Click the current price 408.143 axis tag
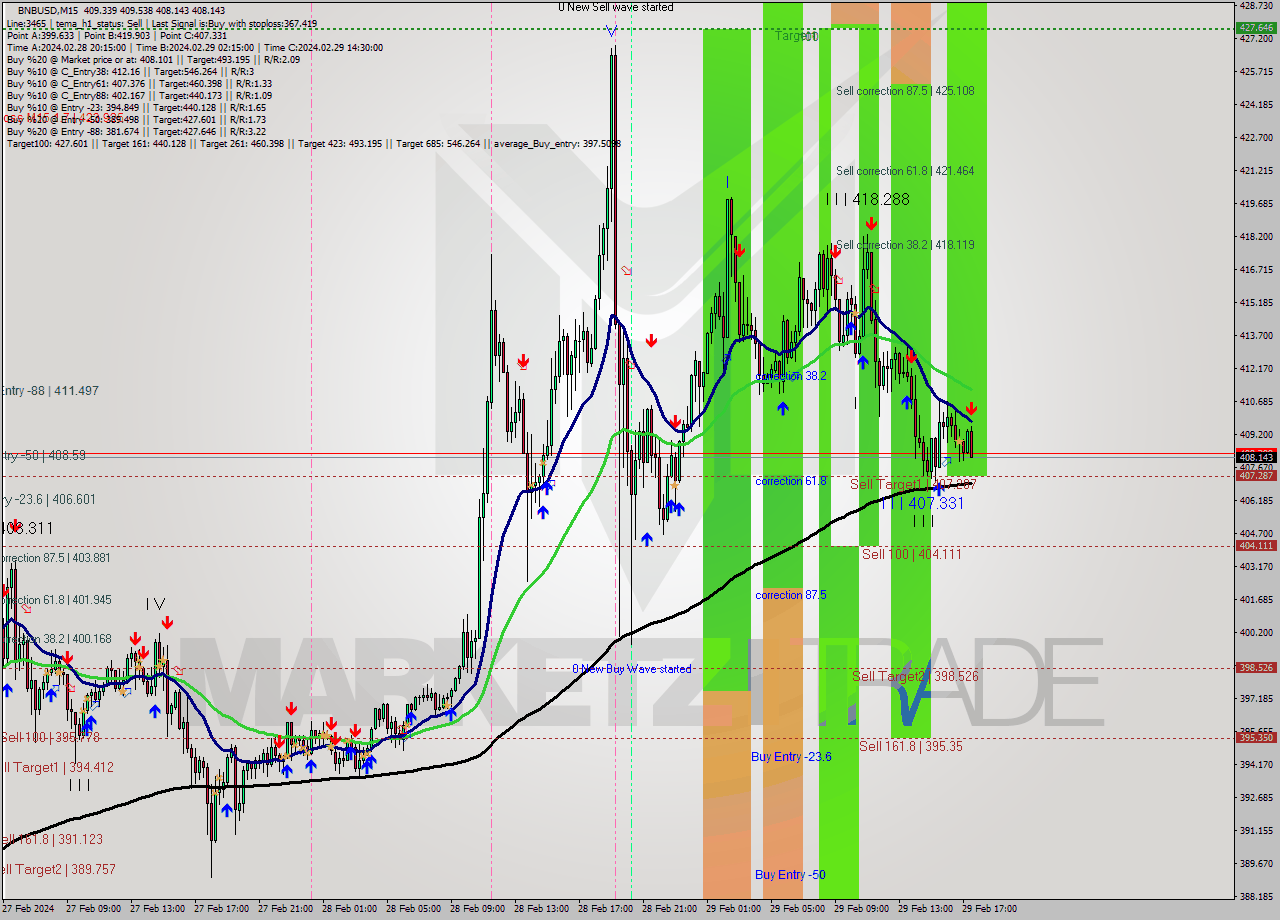The height and width of the screenshot is (920, 1280). [1256, 457]
